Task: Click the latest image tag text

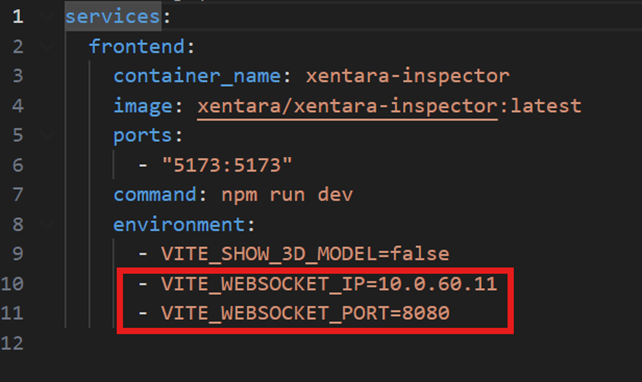Action: point(546,106)
